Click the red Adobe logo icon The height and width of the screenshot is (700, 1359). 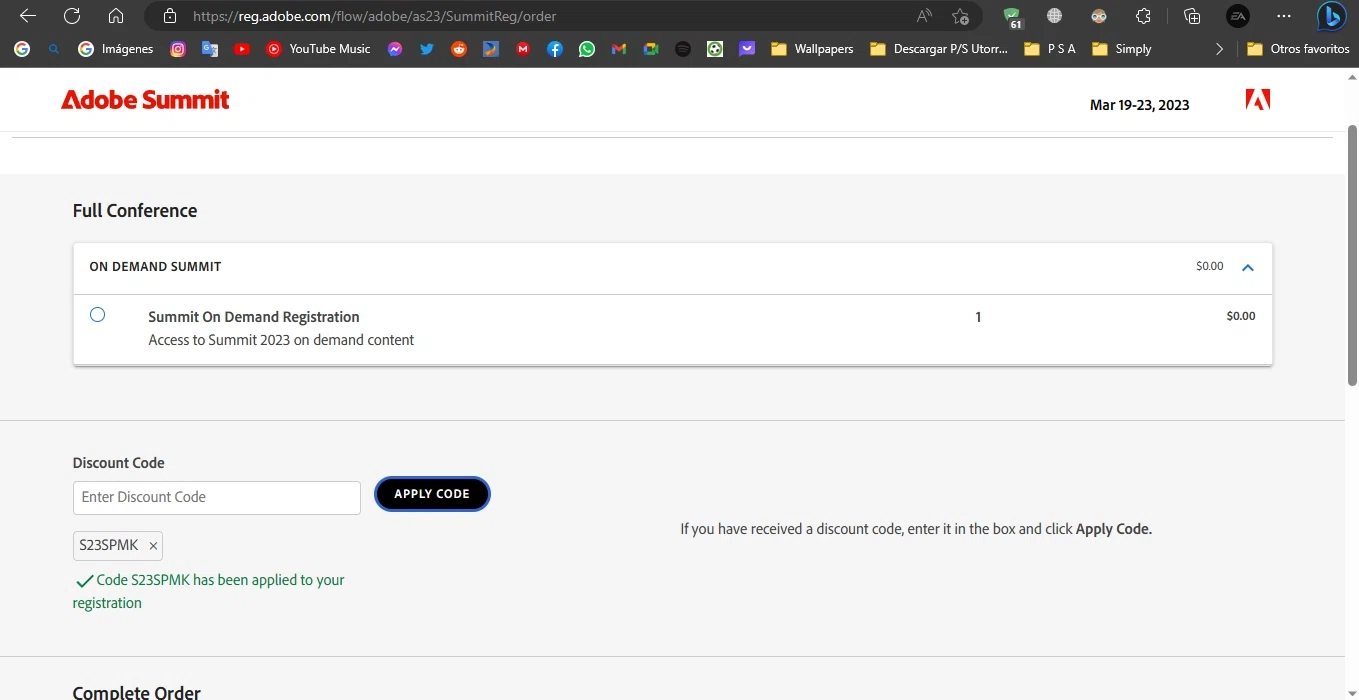coord(1258,99)
